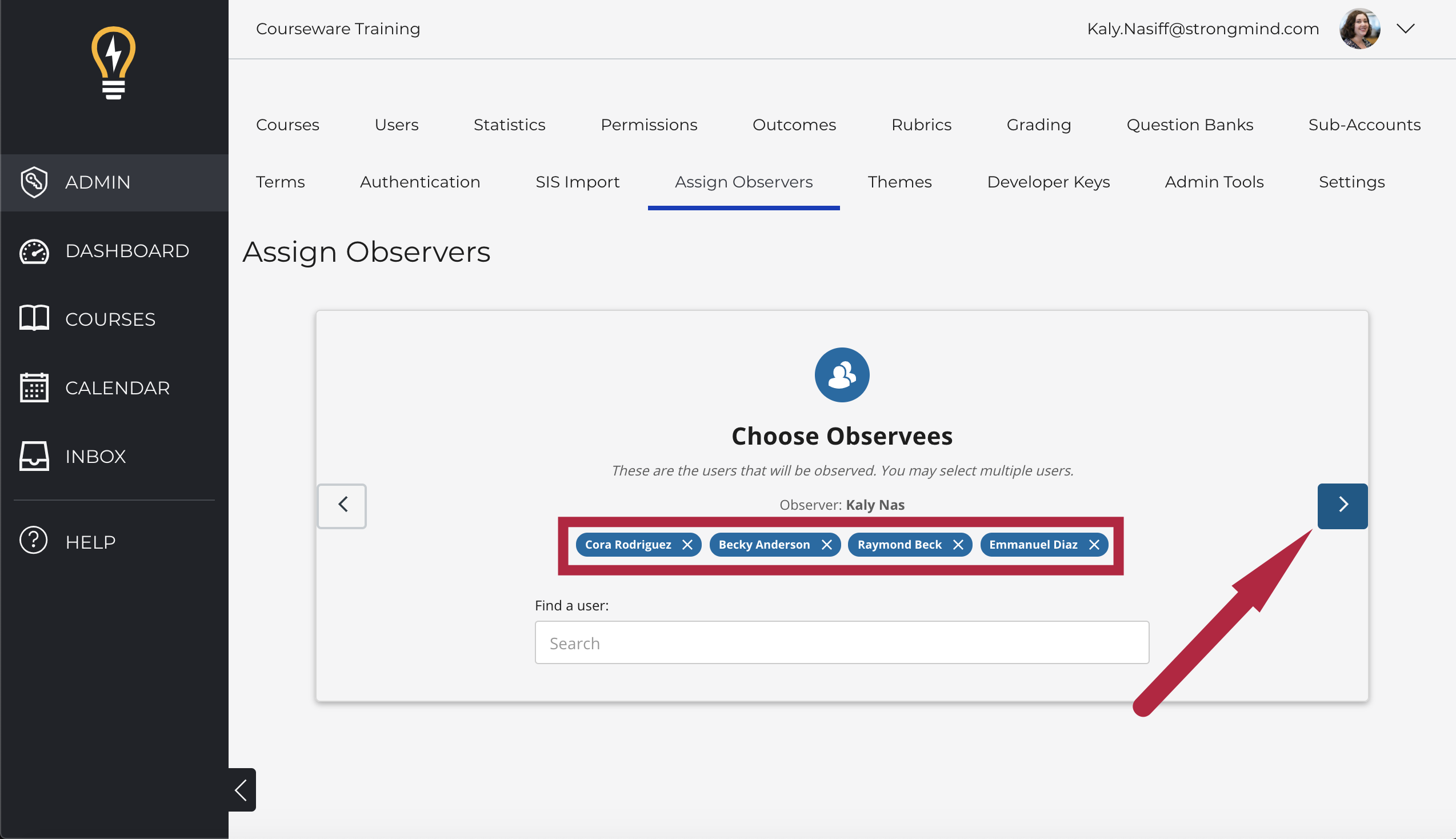This screenshot has height=839, width=1456.
Task: Open the Rubrics tab
Action: 922,125
